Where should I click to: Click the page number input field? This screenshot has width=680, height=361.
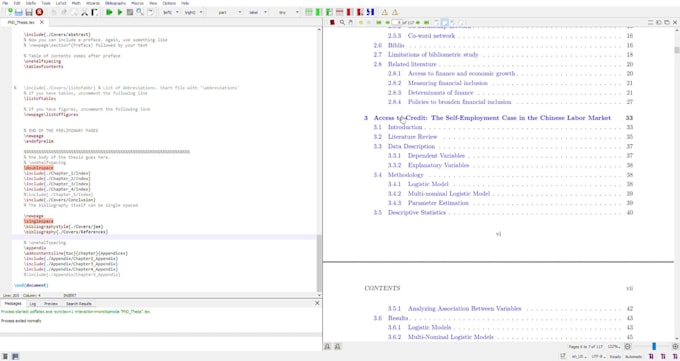(x=397, y=22)
